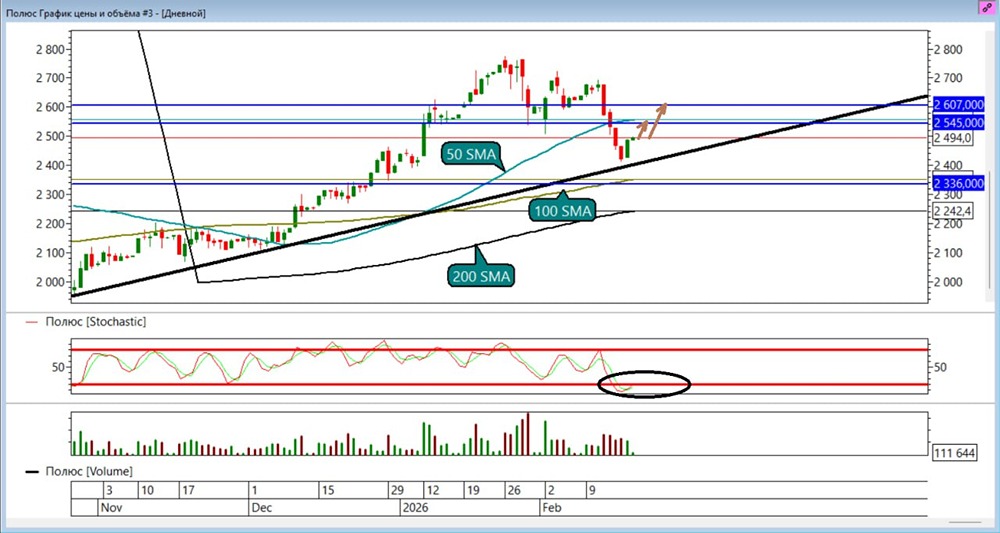
Task: Click the Полюс [Volume] legend label
Action: tap(89, 472)
